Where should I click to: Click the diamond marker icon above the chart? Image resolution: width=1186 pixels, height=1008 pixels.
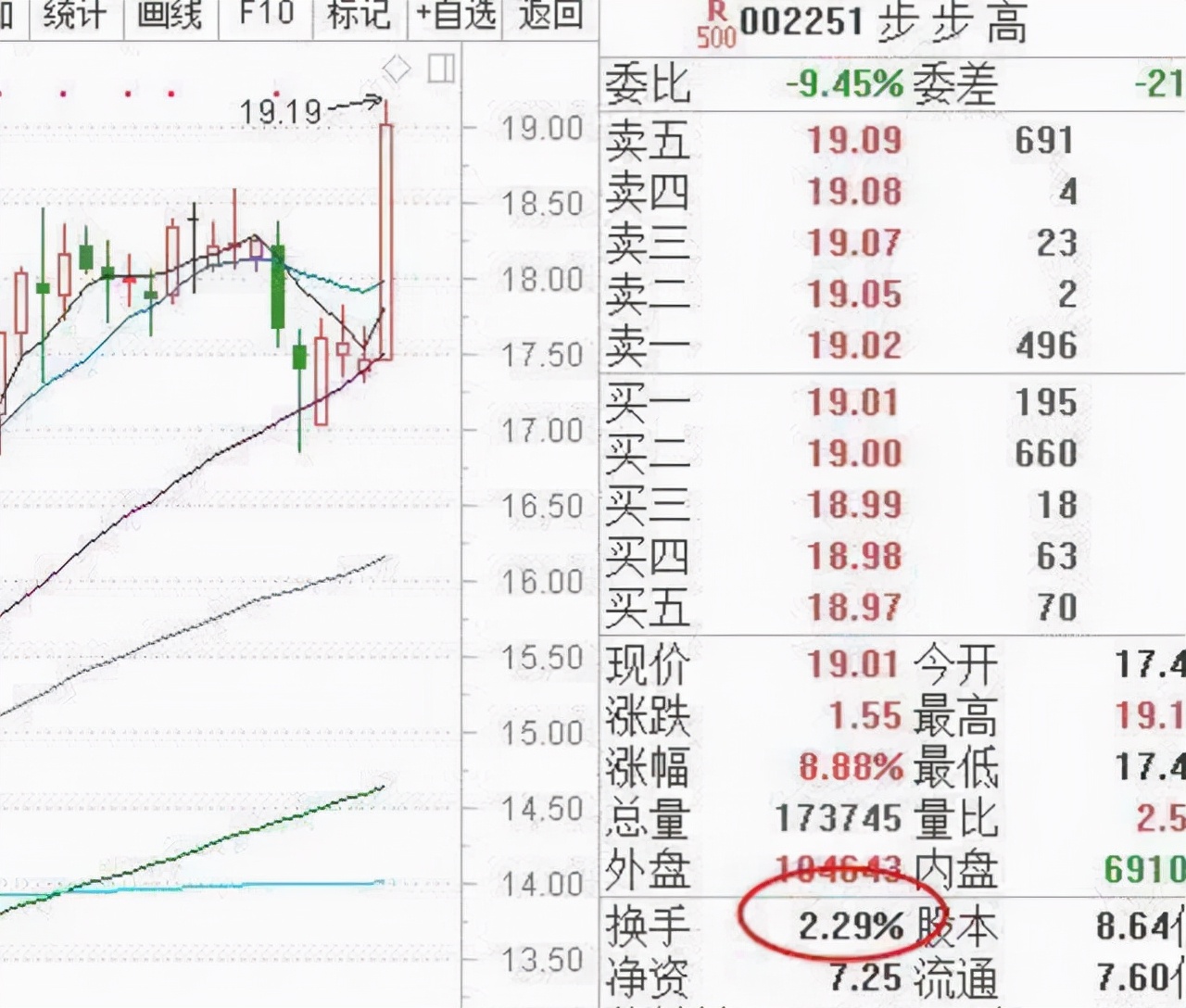click(x=396, y=69)
